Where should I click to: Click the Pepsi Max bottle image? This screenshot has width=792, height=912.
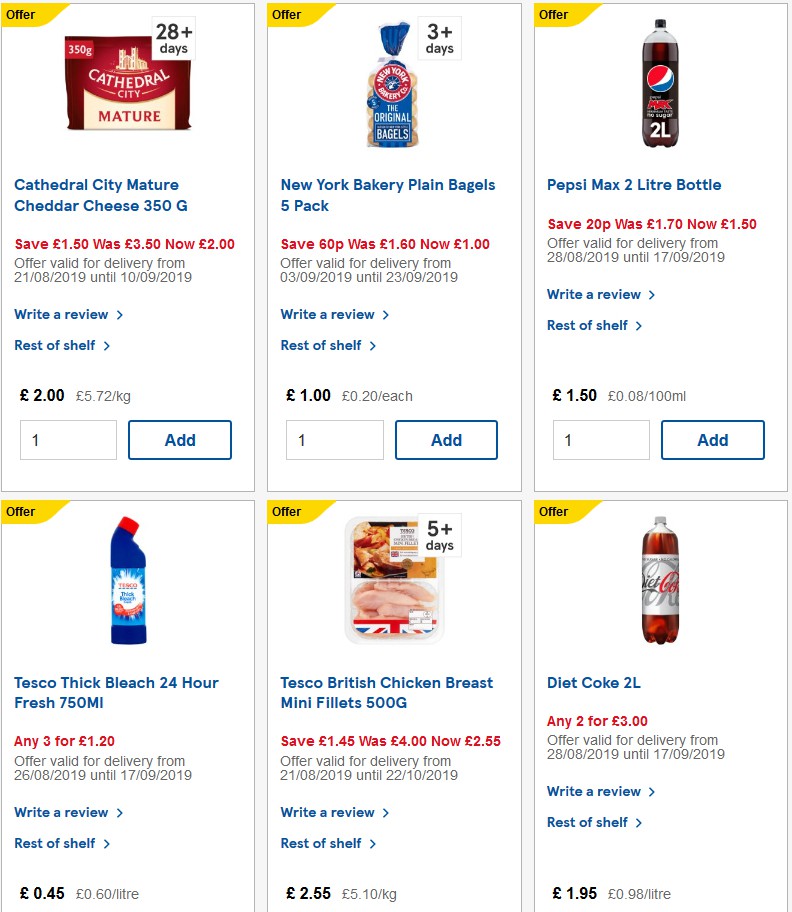pos(661,85)
